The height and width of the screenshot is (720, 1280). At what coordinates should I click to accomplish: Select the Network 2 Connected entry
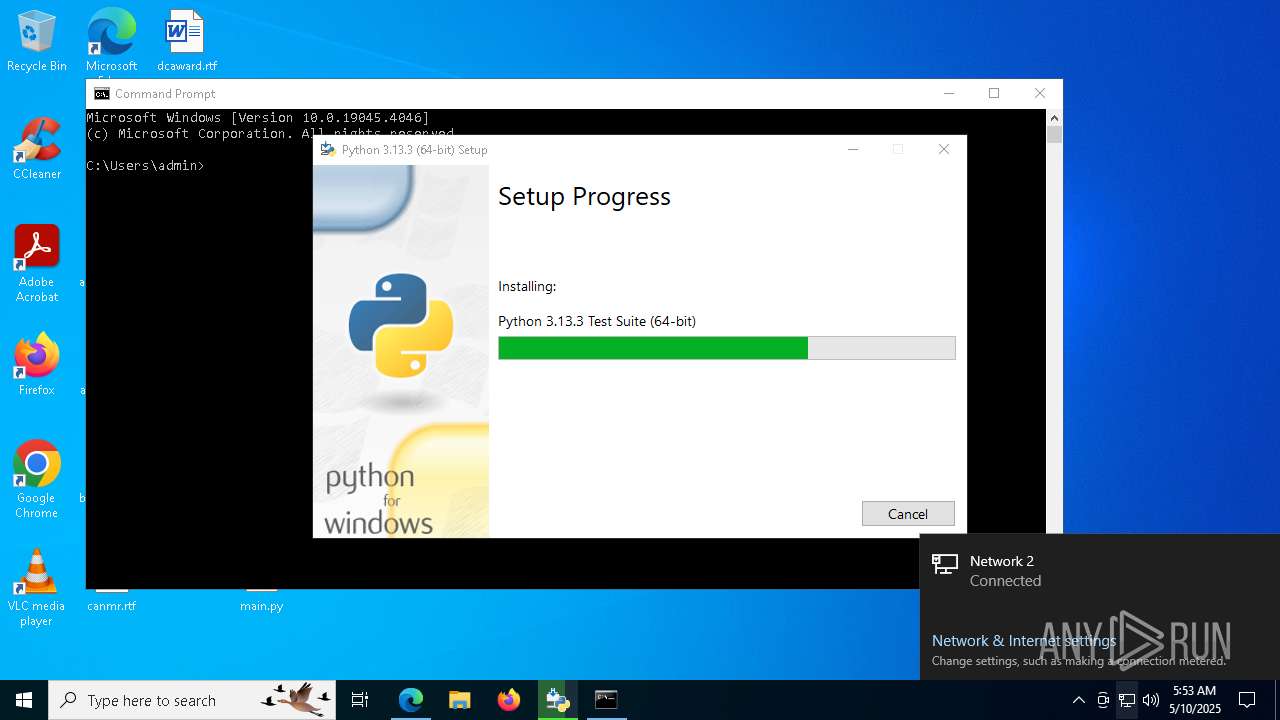1100,570
